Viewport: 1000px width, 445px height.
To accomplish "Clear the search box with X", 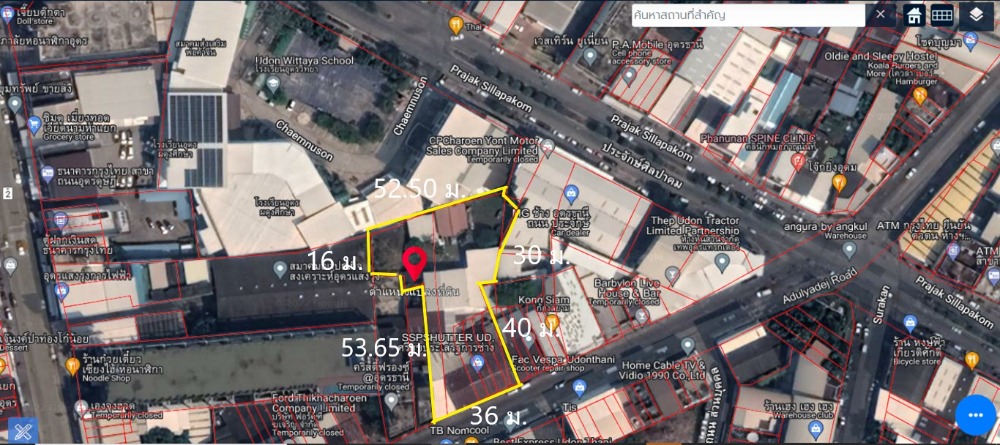I will tap(880, 15).
